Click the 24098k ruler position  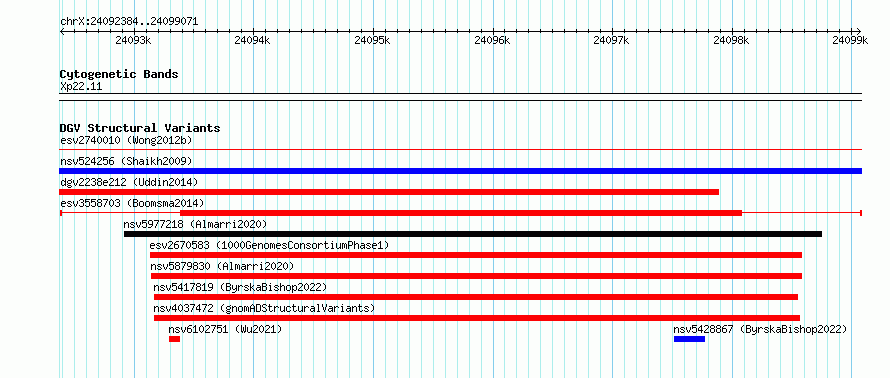[x=731, y=40]
